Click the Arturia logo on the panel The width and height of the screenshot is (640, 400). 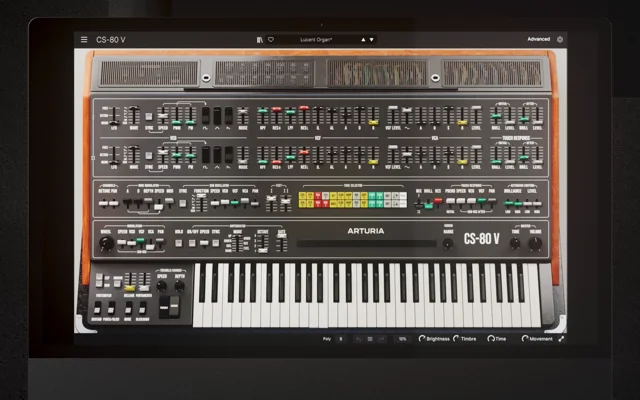(366, 231)
